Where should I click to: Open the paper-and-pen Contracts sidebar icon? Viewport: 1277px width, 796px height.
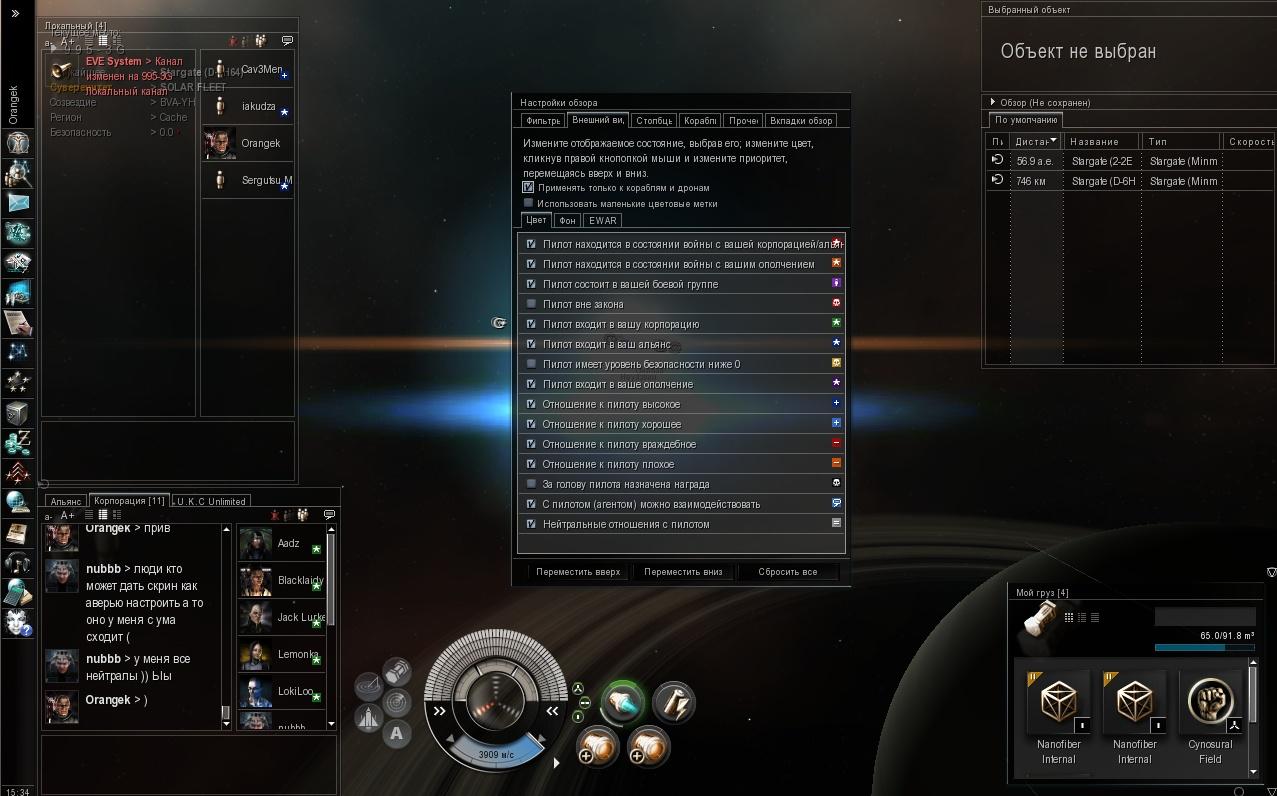pos(18,322)
